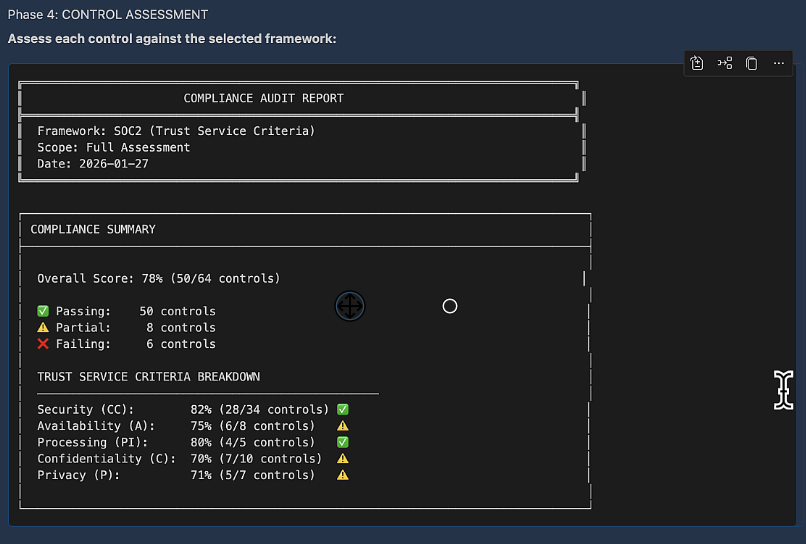
Task: Click the COMPLIANCE AUDIT REPORT title text
Action: [x=263, y=98]
